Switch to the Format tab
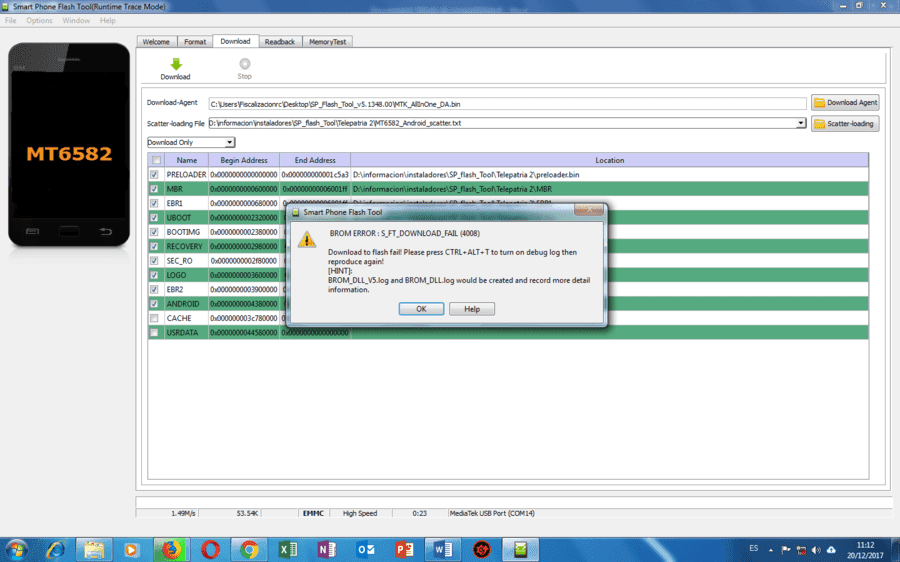 click(195, 42)
